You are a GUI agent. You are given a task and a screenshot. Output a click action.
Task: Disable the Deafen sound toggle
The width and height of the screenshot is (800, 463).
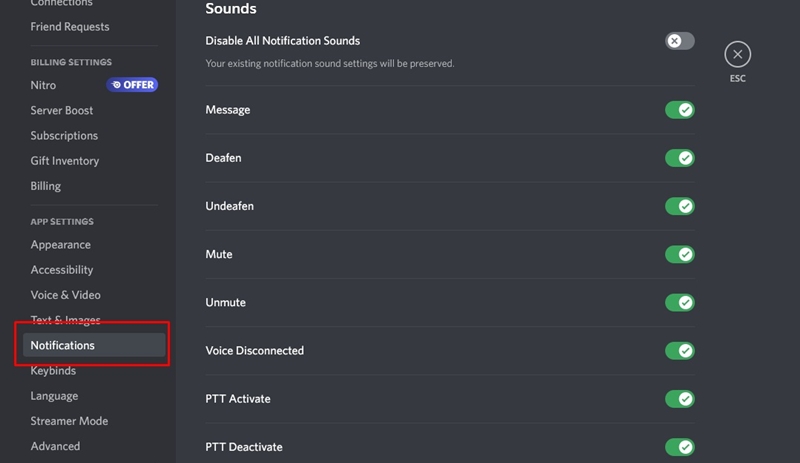(x=680, y=158)
